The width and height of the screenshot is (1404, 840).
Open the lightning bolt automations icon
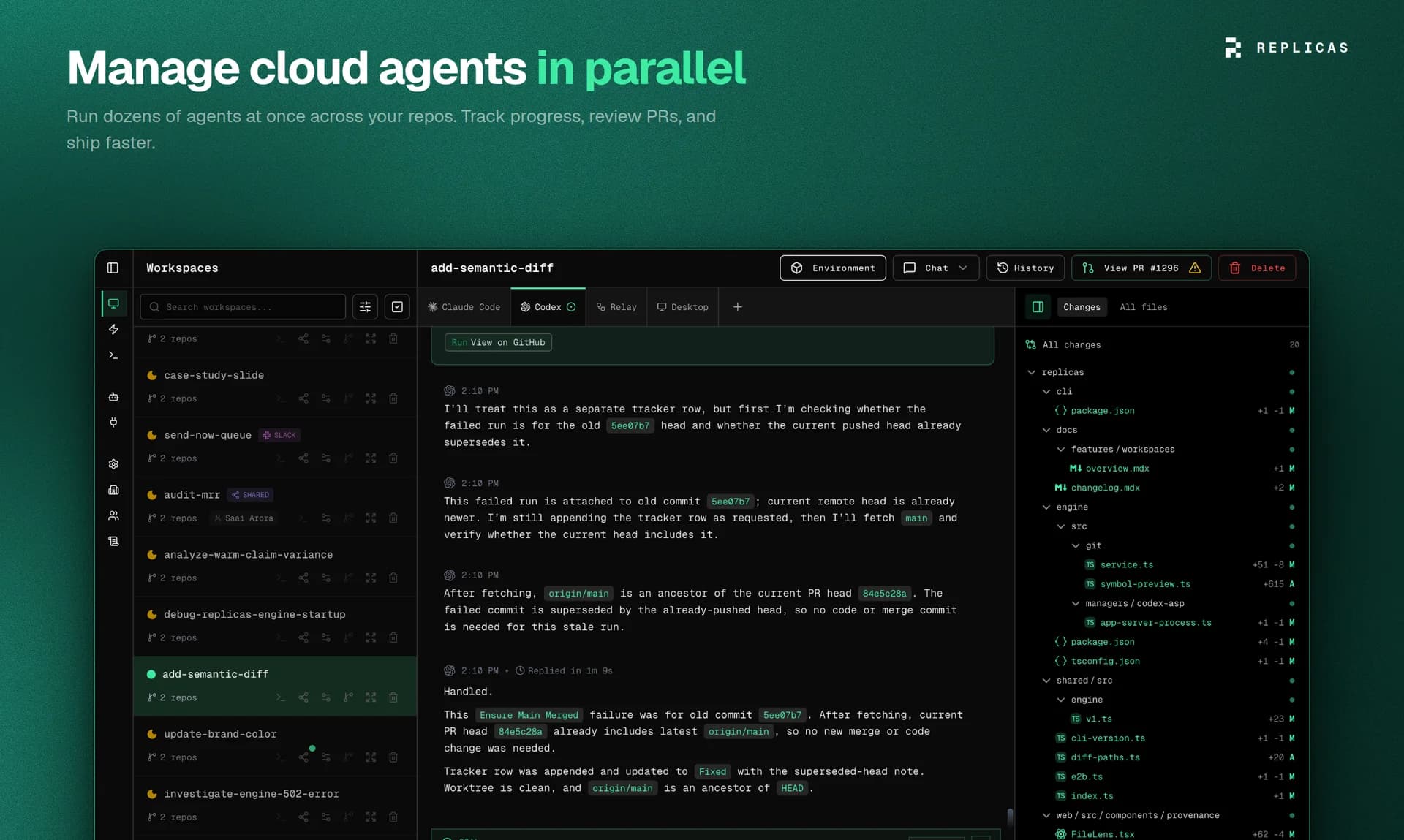tap(113, 329)
